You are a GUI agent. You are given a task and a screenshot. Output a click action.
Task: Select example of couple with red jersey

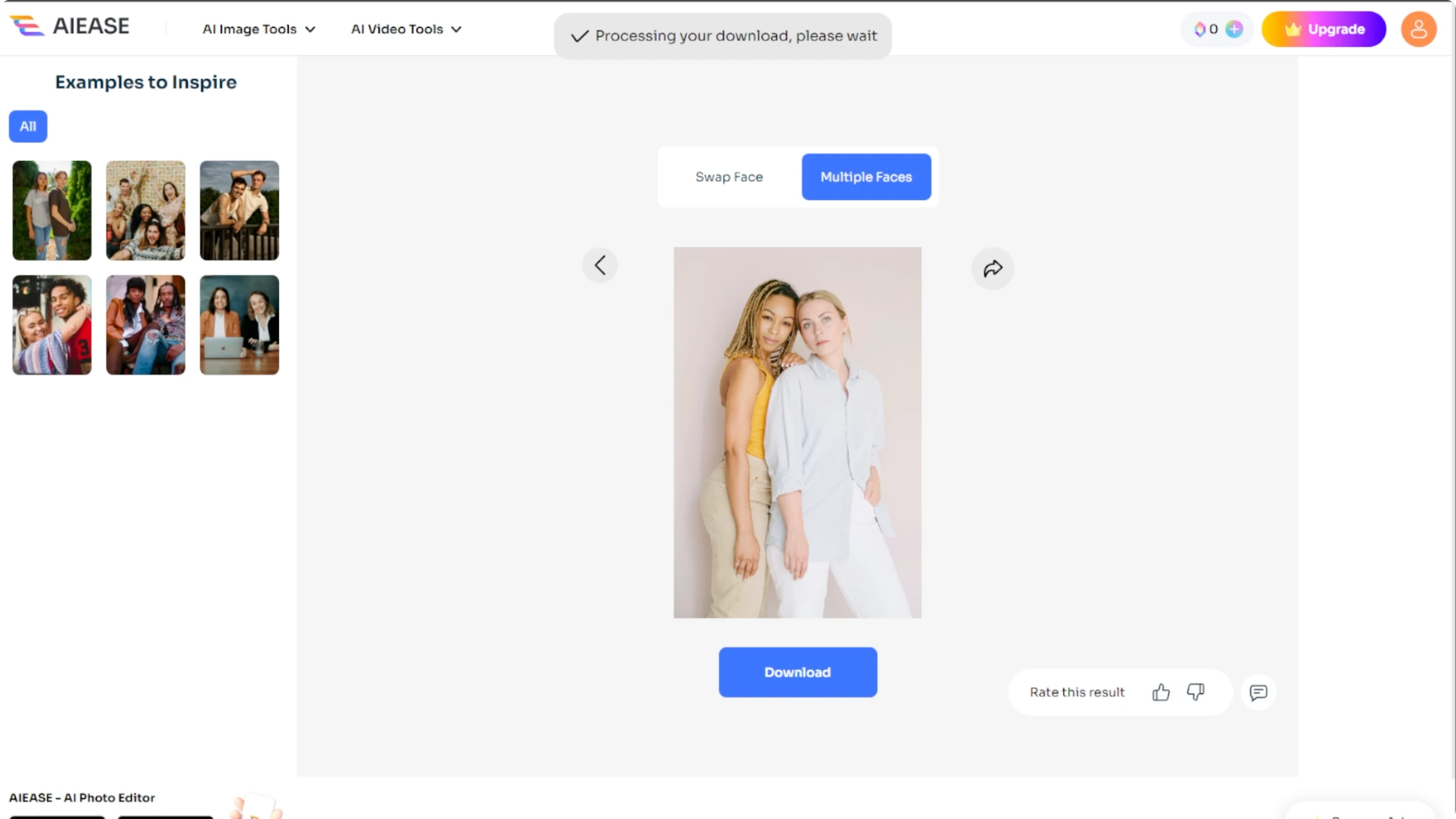click(x=52, y=325)
